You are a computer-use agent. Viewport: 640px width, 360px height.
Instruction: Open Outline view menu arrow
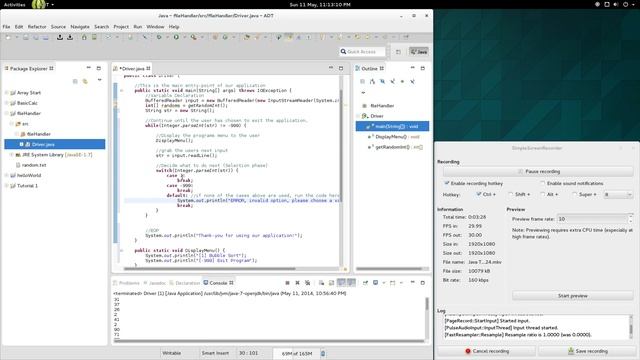tap(363, 93)
